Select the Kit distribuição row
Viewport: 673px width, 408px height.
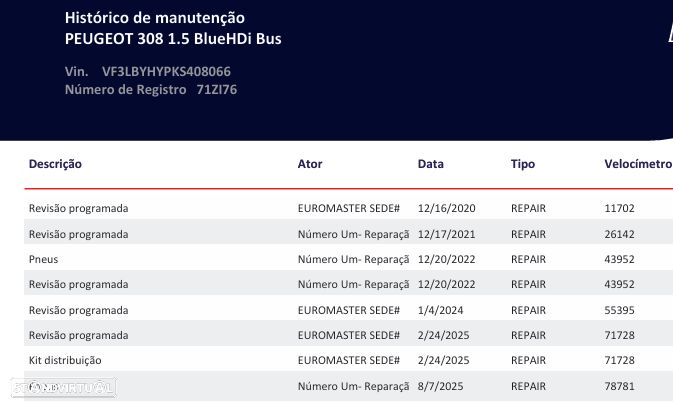(65, 359)
